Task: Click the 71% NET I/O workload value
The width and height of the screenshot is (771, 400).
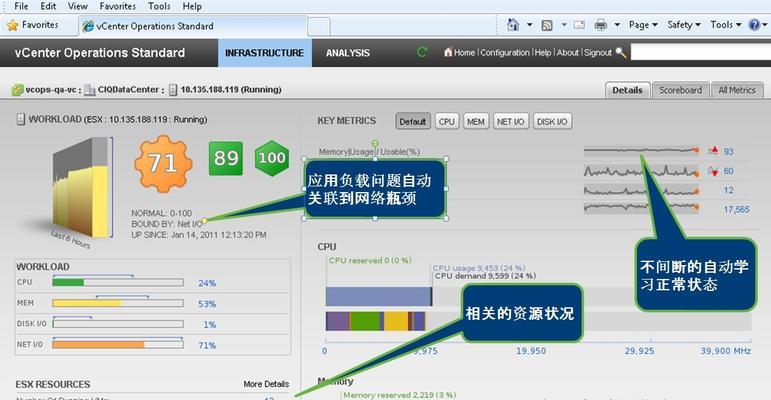Action: point(207,345)
